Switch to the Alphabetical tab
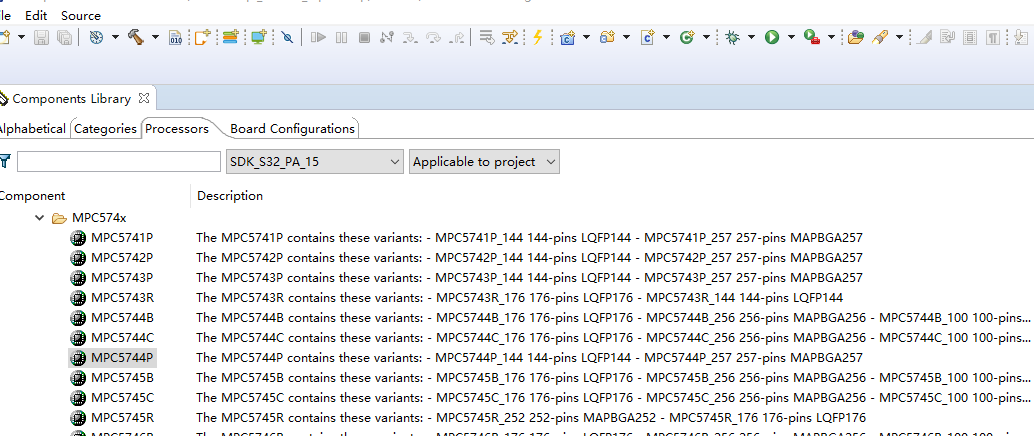 point(32,129)
